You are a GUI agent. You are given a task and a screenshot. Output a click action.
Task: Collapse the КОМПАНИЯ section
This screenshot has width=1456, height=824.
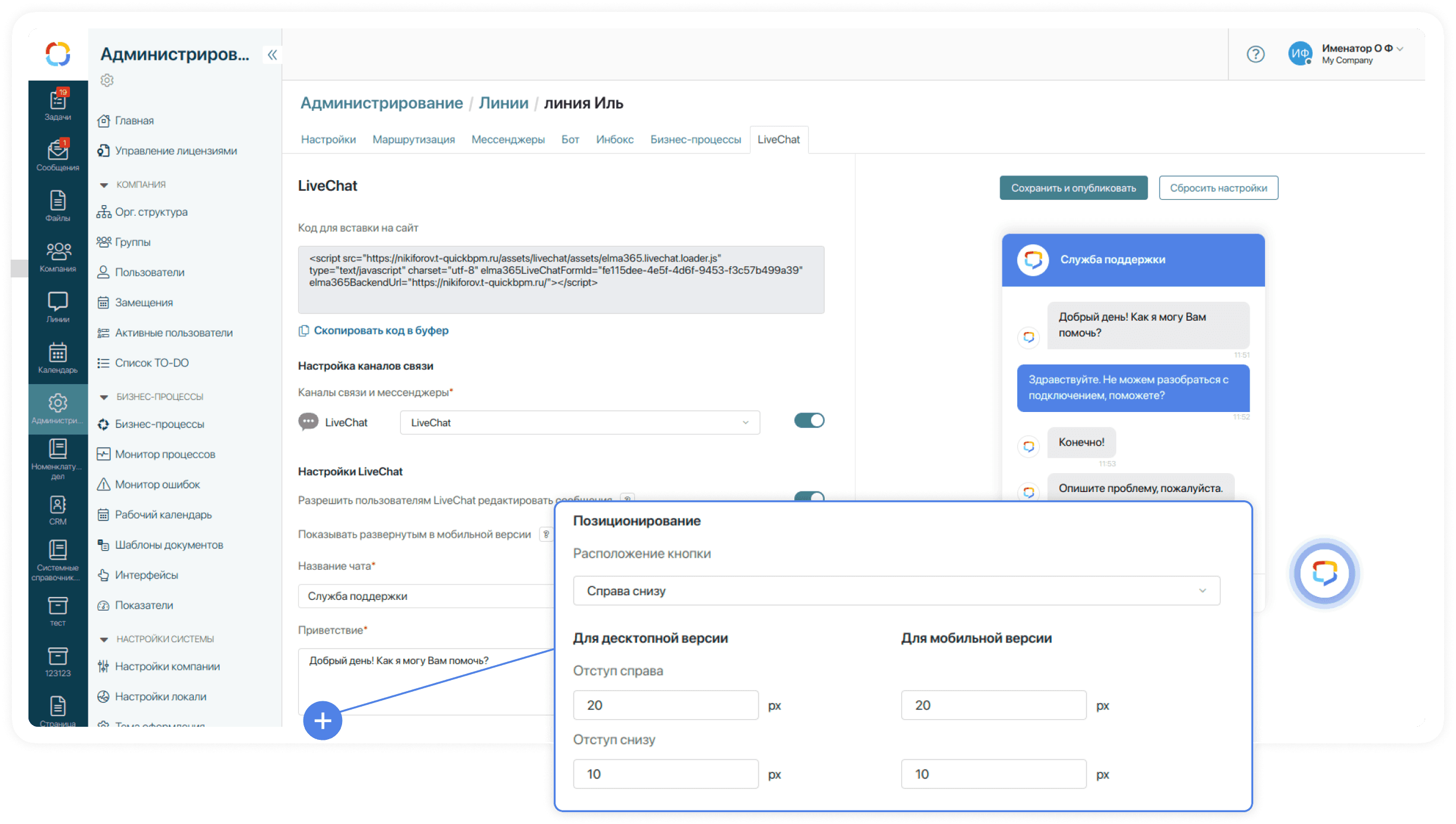(104, 185)
